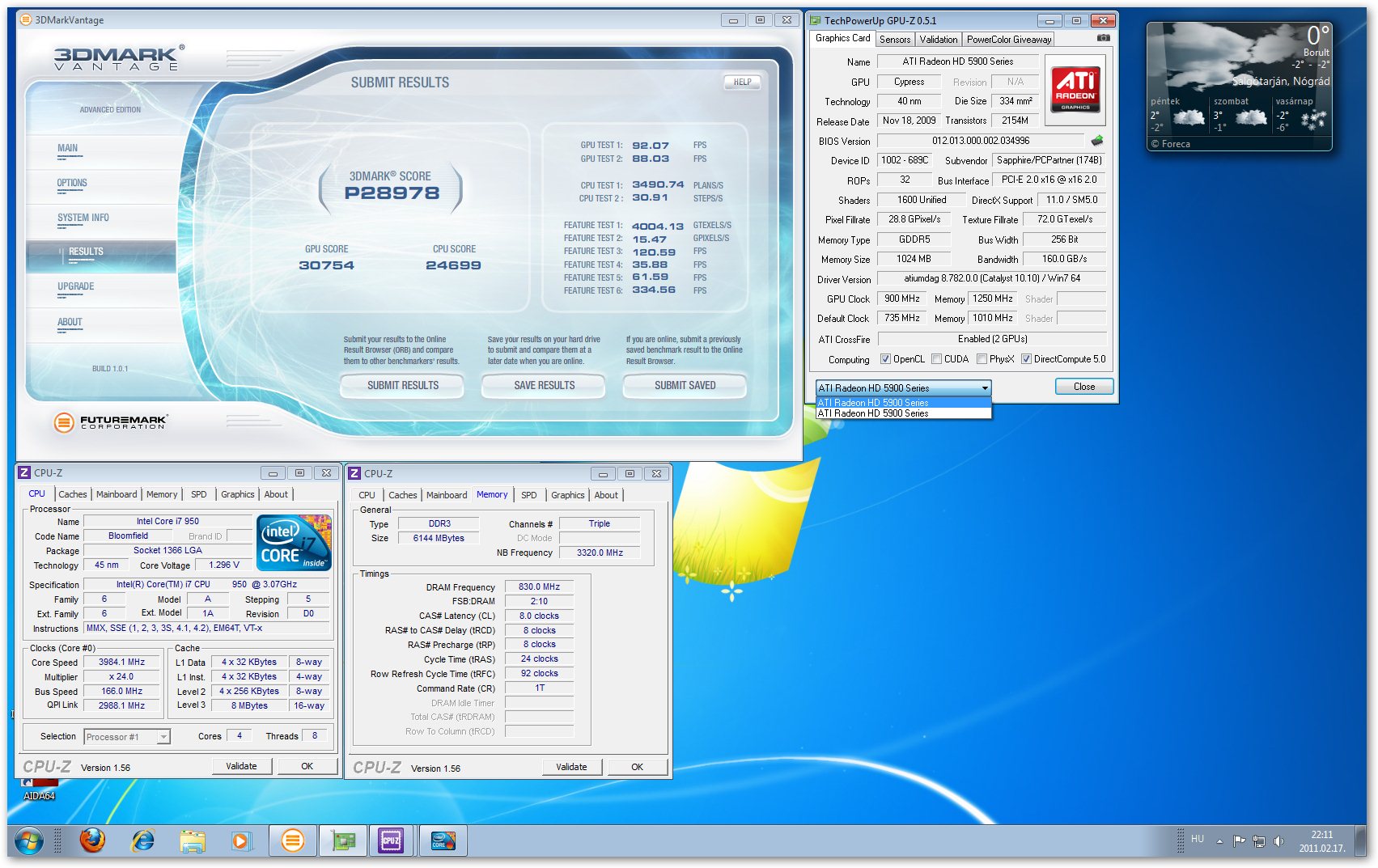The image size is (1378, 868).
Task: Open the Windows Start menu
Action: coord(28,841)
